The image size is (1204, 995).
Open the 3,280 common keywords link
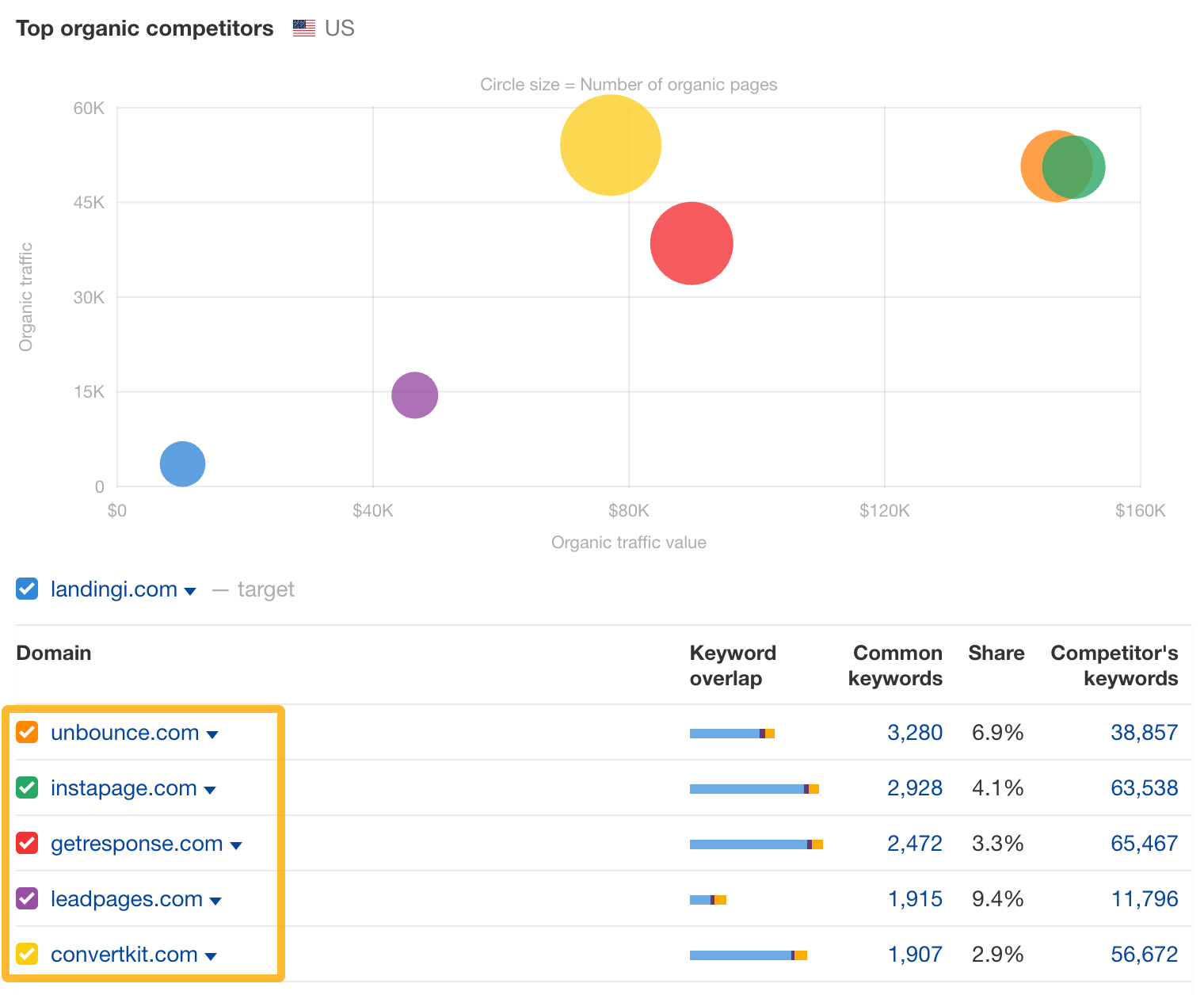pyautogui.click(x=916, y=732)
